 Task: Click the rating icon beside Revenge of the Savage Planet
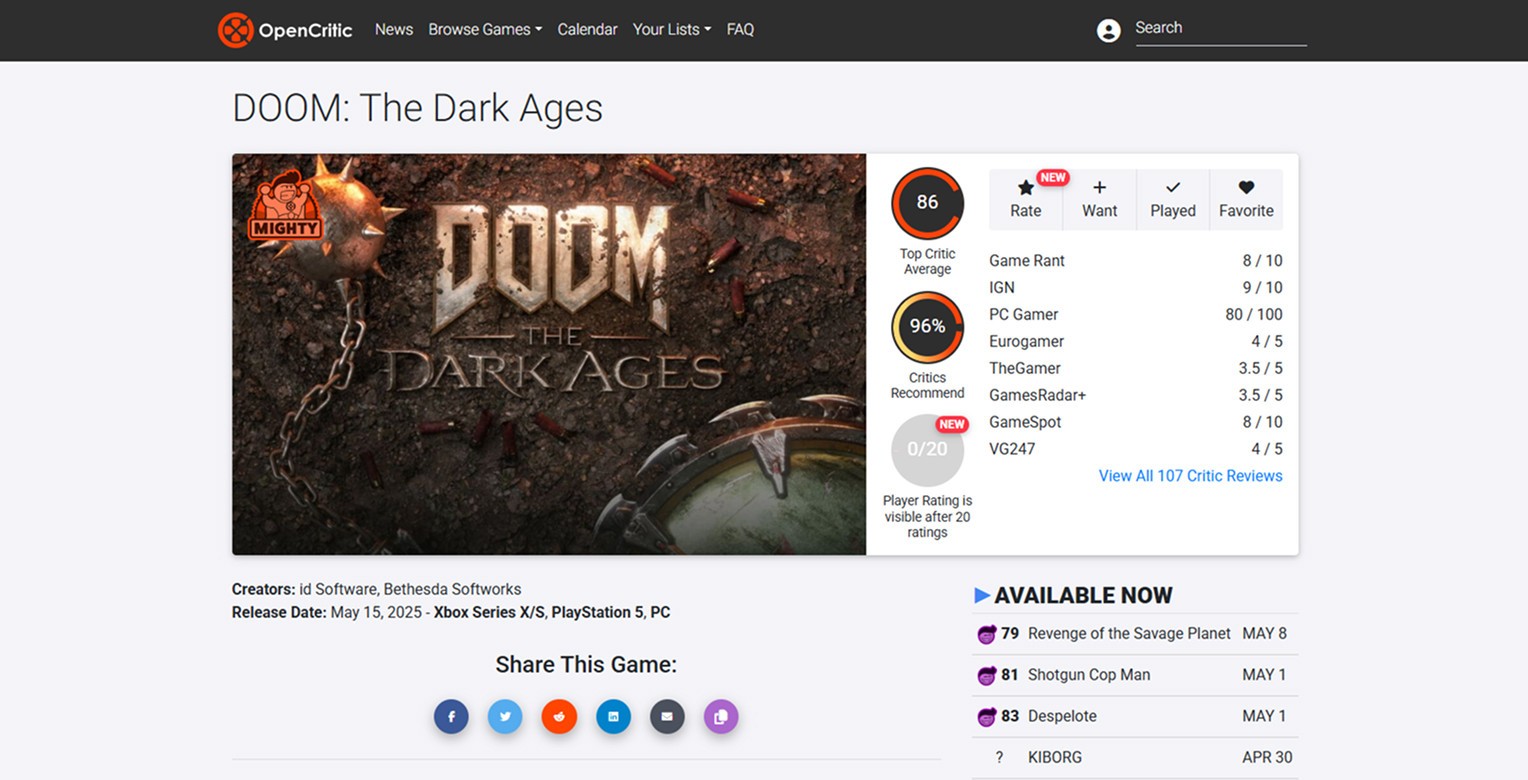coord(986,634)
